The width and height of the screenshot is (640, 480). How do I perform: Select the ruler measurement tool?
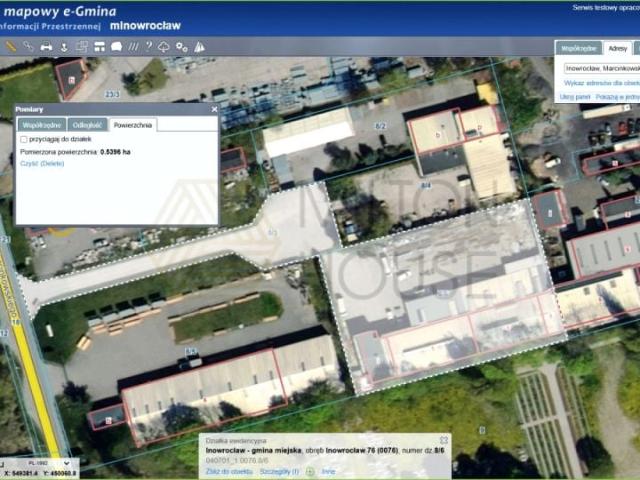click(11, 46)
